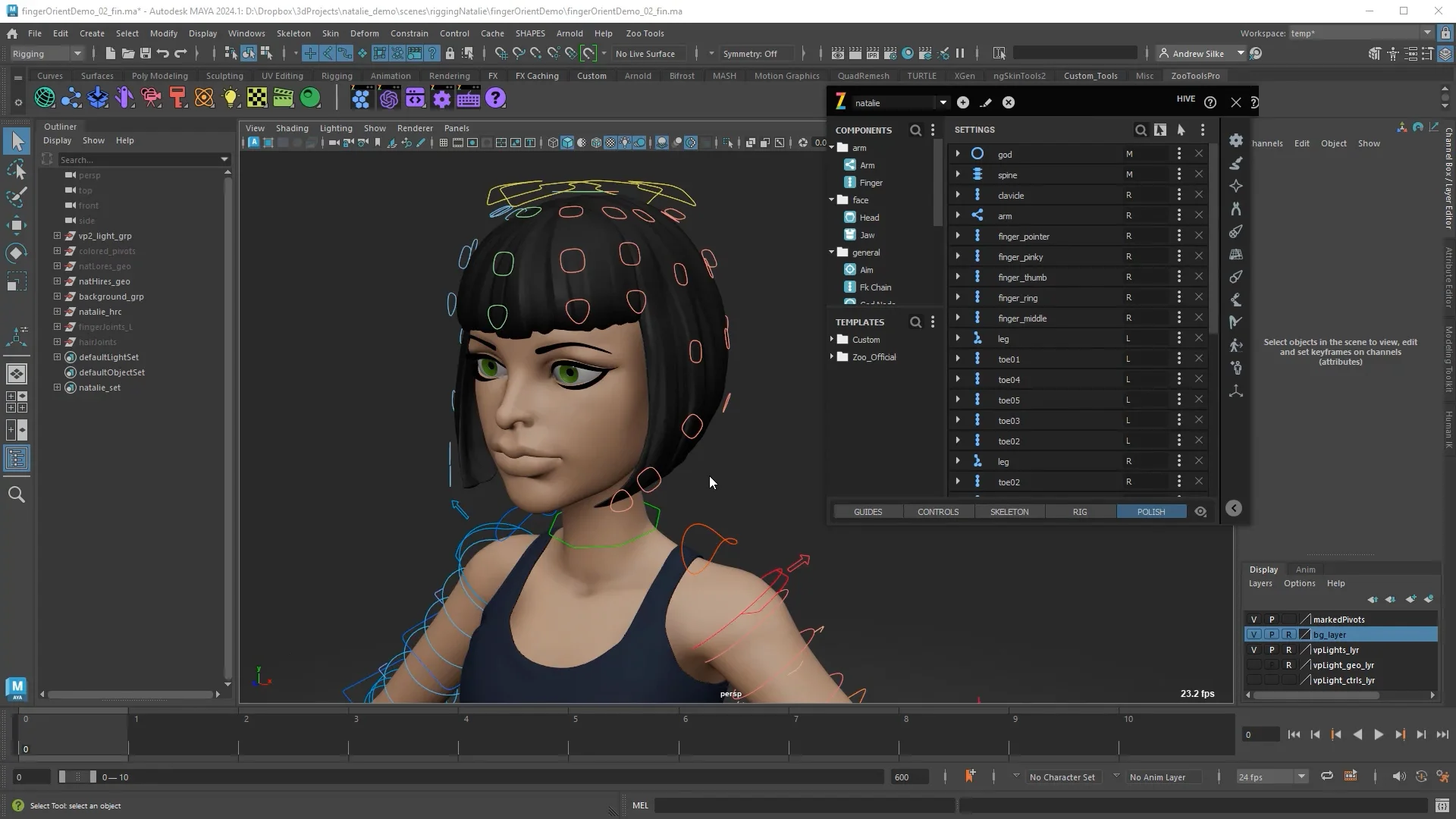Click the Outliner search input field
The width and height of the screenshot is (1456, 819).
click(x=136, y=159)
